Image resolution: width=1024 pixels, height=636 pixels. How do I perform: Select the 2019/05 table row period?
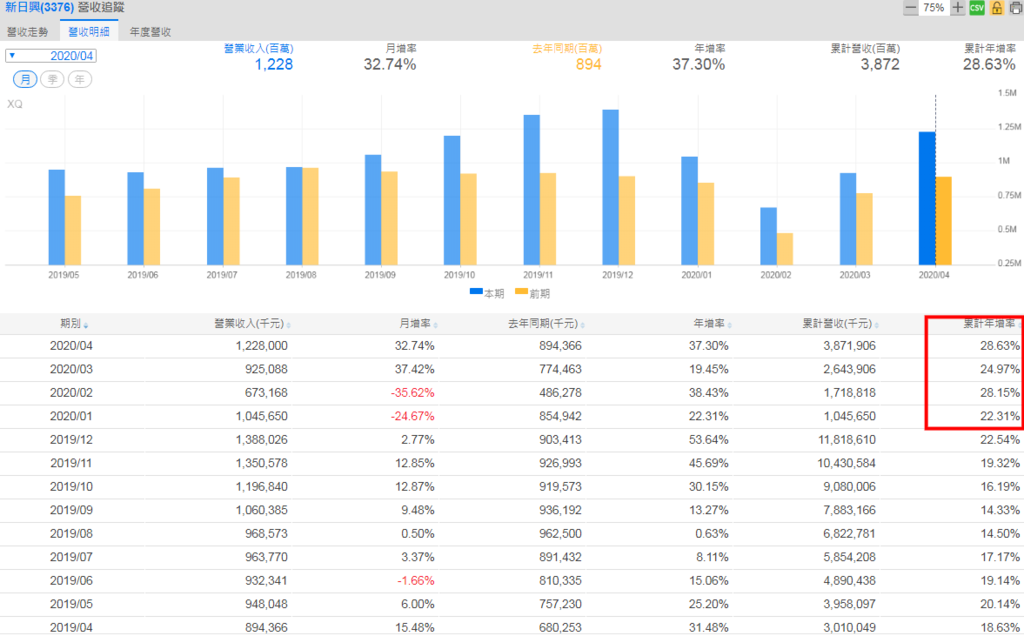coord(71,605)
